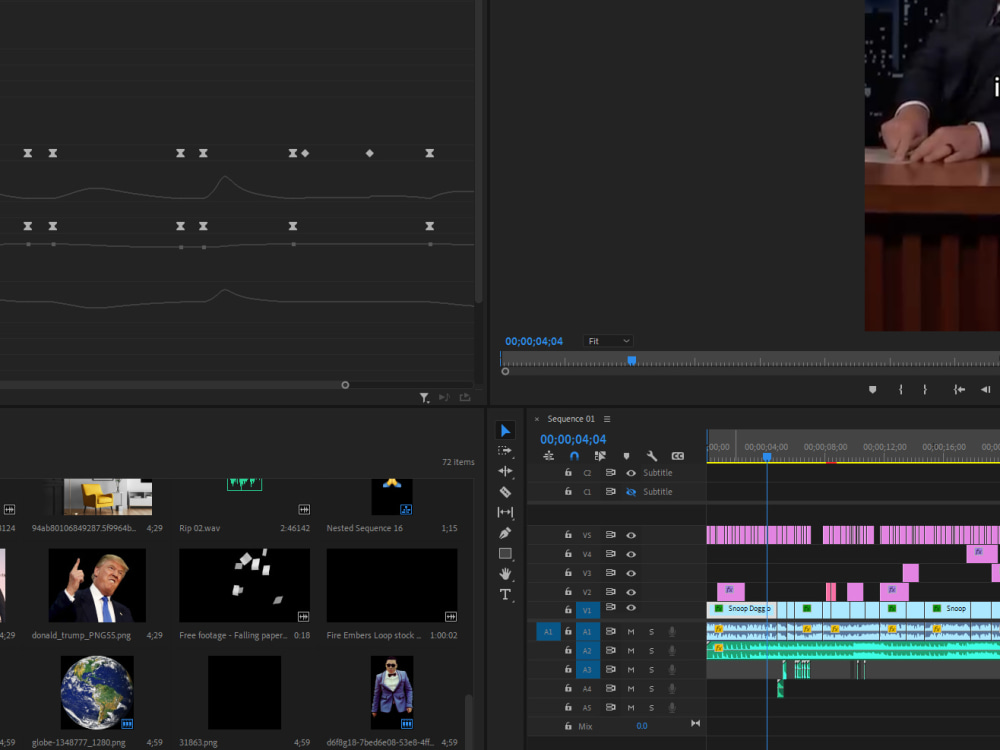Viewport: 1000px width, 750px height.
Task: Select the Rectangle tool
Action: click(505, 554)
